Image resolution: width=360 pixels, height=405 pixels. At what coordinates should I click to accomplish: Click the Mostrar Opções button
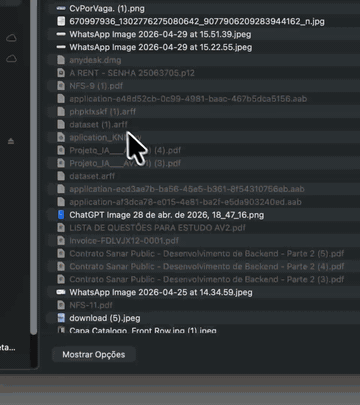coord(94,354)
